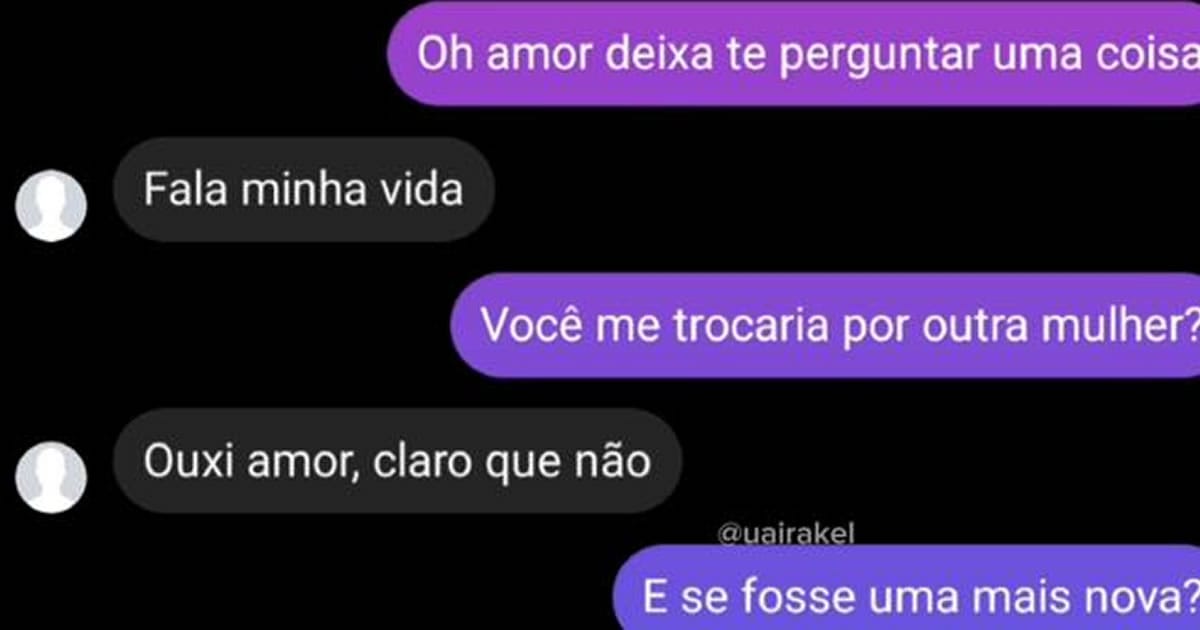Select "Você me trocaria por outra mulher?" message
Screen dimensions: 1200x630
(x=826, y=326)
